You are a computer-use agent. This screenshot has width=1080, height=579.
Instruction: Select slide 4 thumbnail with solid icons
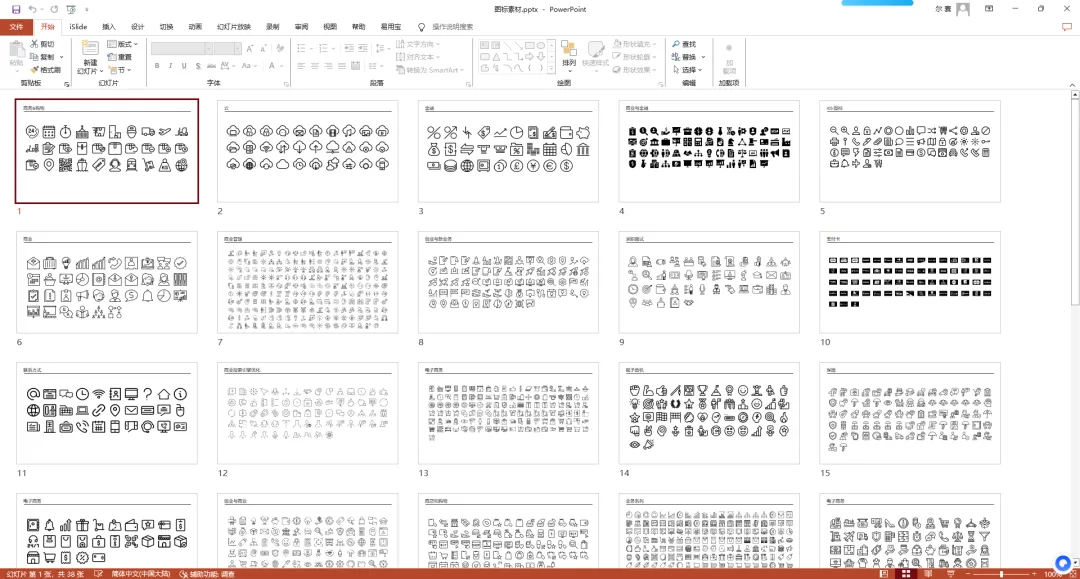point(709,151)
